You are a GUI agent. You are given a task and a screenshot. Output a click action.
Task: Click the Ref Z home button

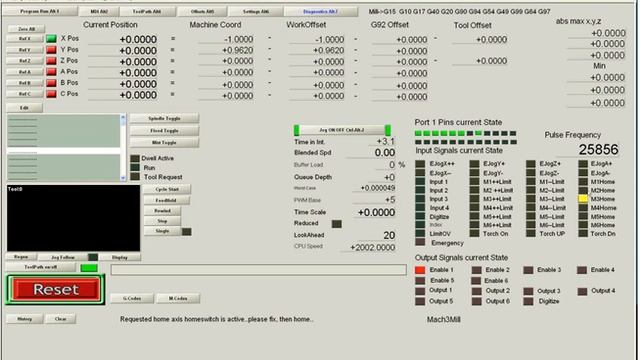coord(24,61)
